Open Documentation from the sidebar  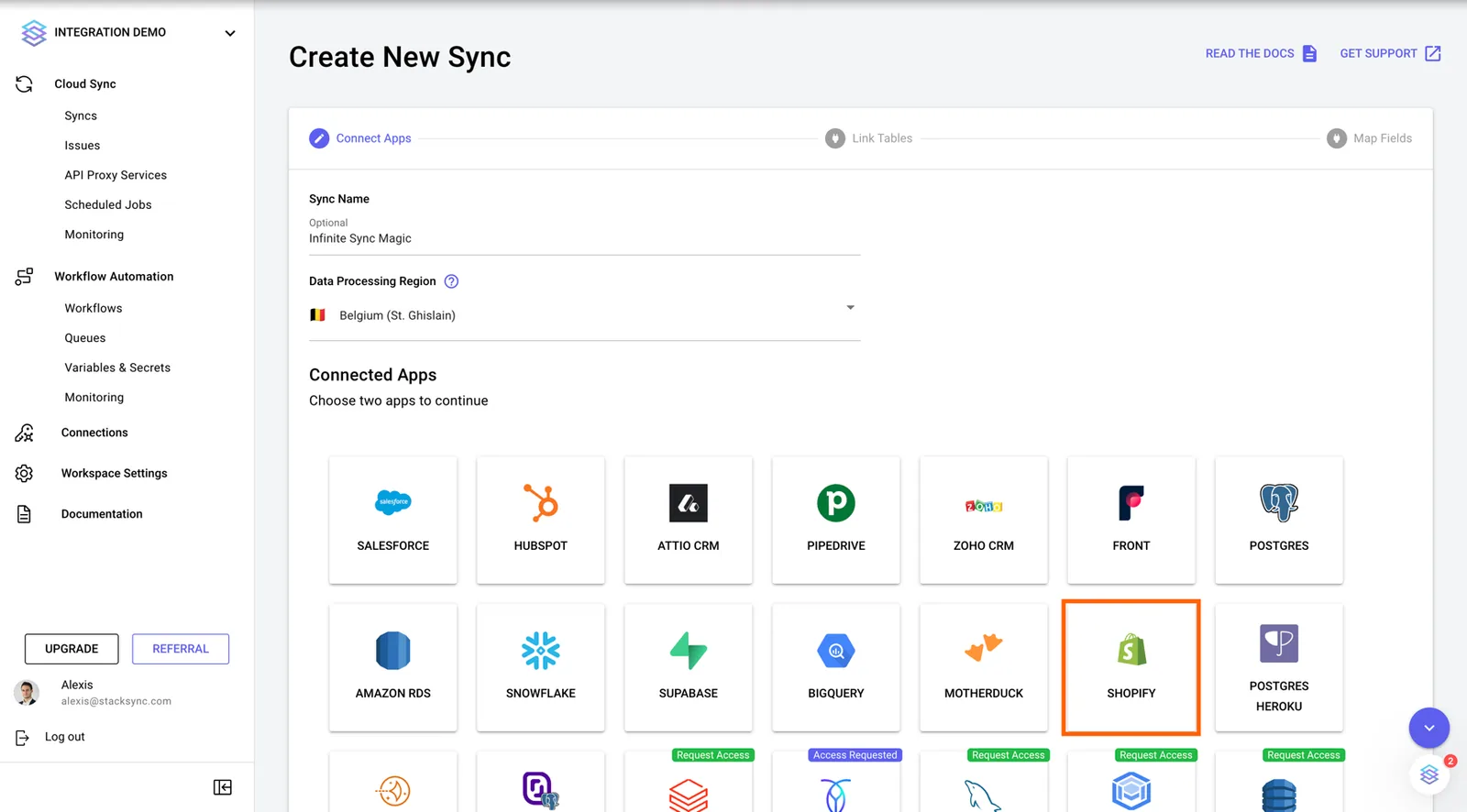[102, 514]
